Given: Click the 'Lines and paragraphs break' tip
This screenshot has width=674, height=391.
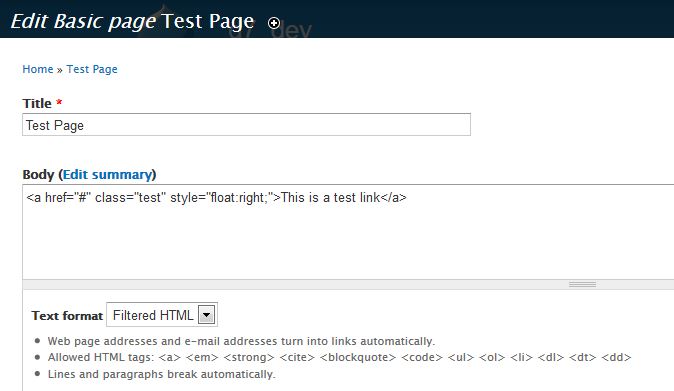Looking at the screenshot, I should [x=161, y=374].
